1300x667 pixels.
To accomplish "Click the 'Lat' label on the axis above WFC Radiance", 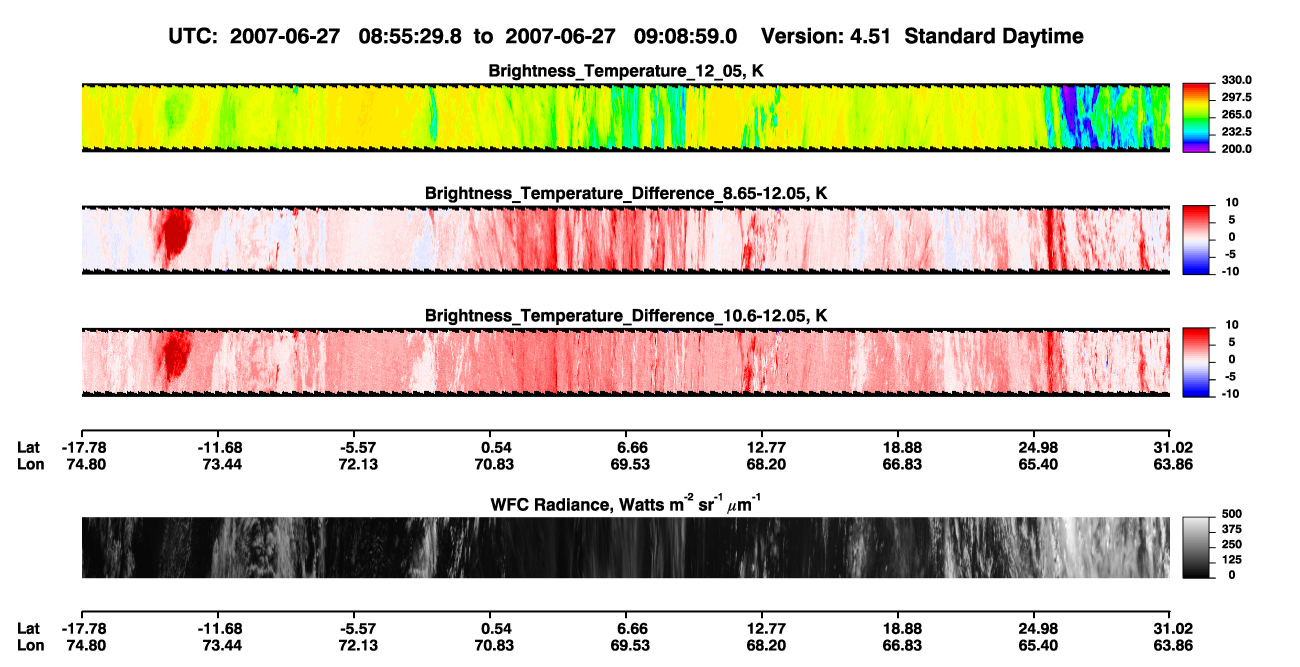I will pyautogui.click(x=28, y=447).
